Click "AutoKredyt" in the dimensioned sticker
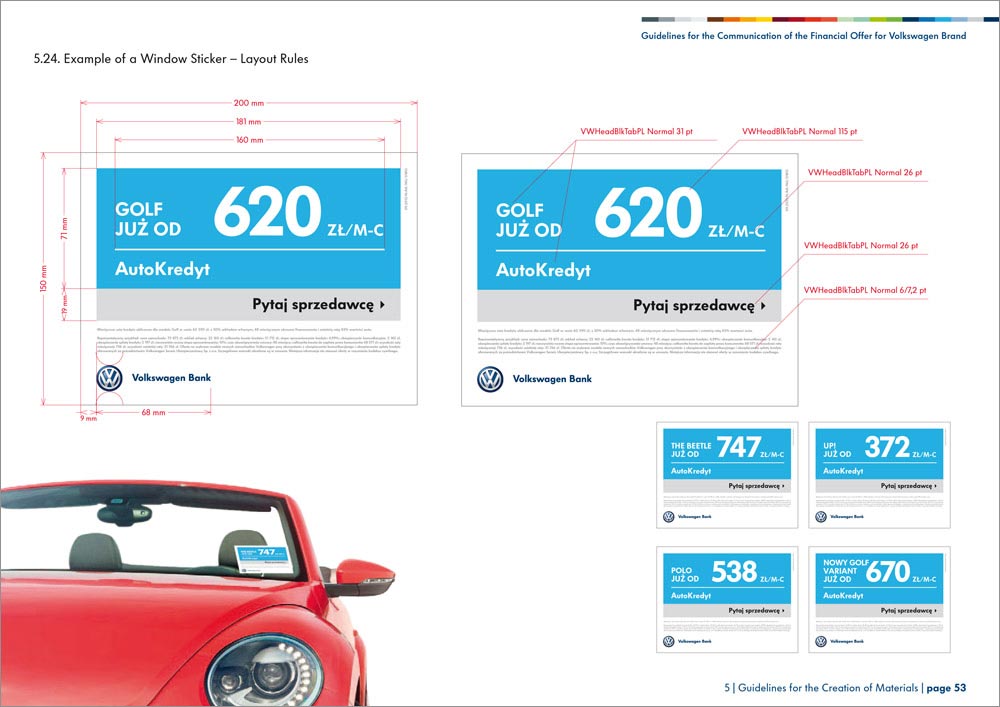Viewport: 1000px width, 707px height. [163, 269]
